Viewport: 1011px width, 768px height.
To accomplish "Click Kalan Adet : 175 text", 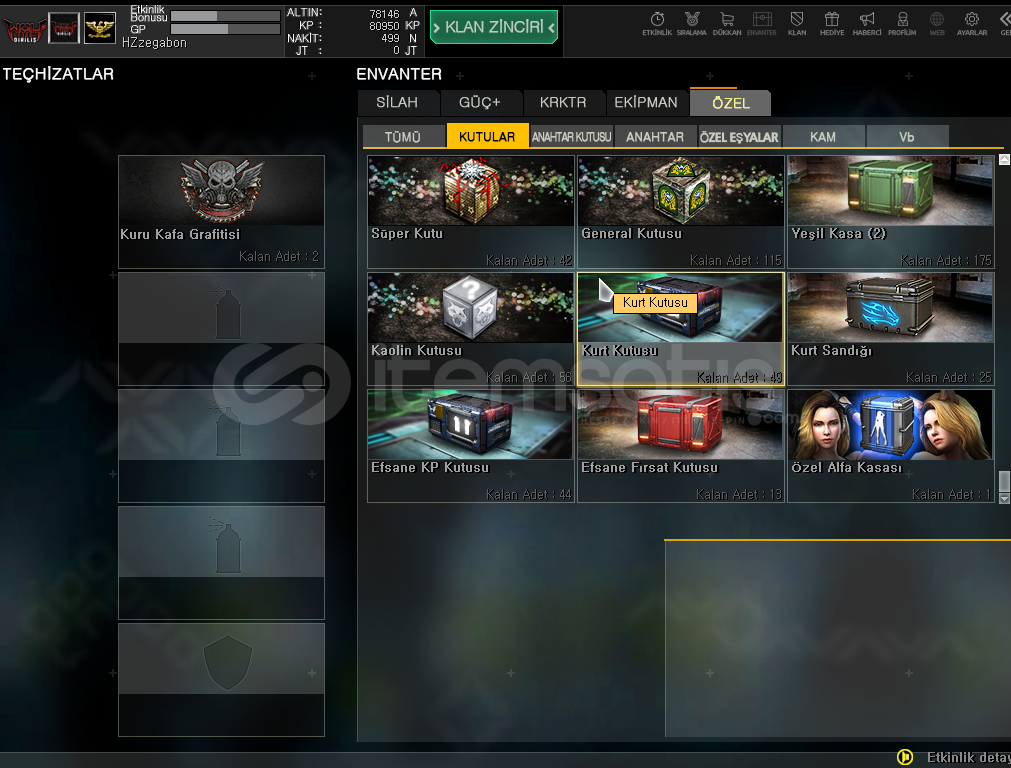I will click(946, 261).
